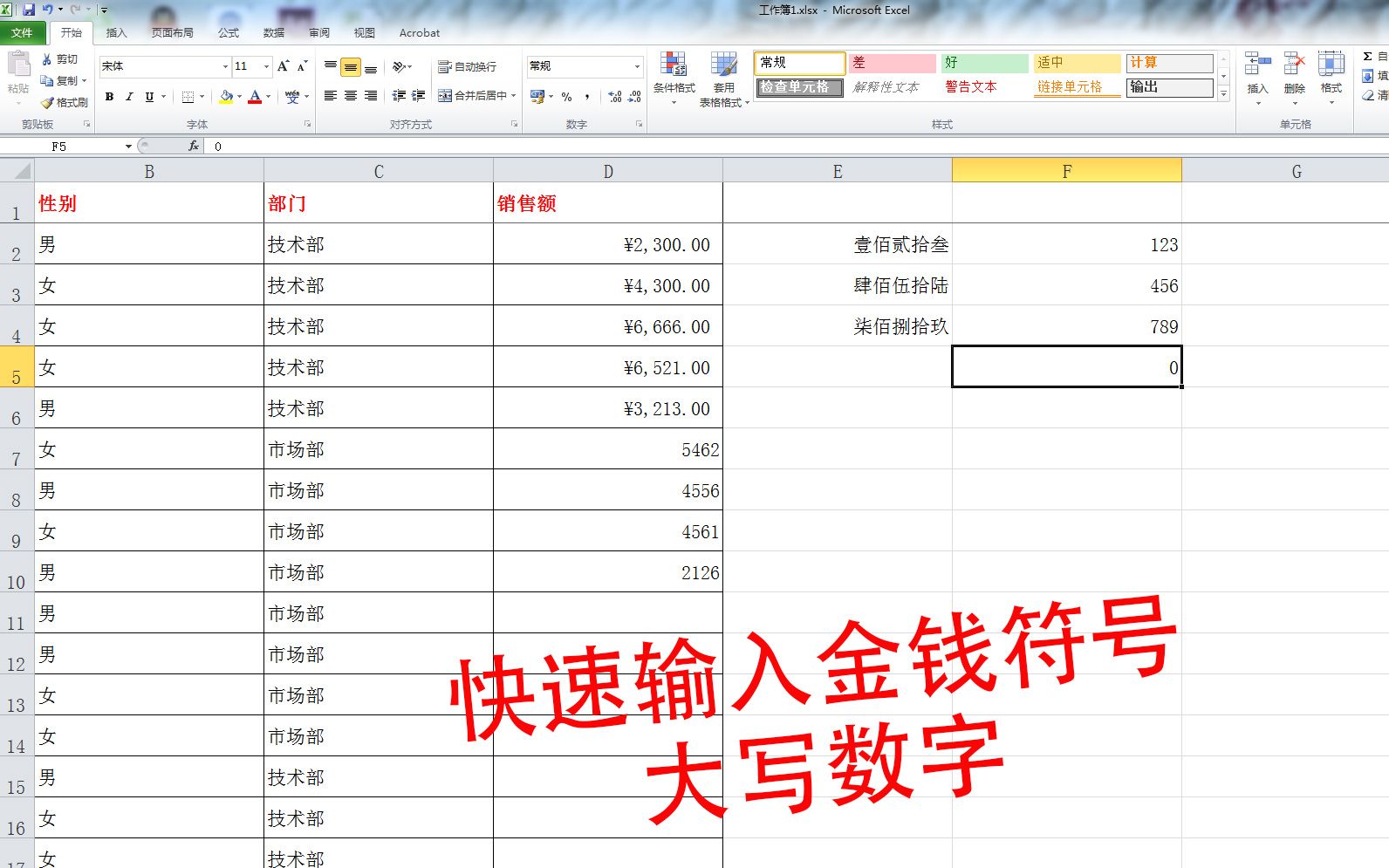Apply the Good (好) cell style
The height and width of the screenshot is (868, 1389).
(x=985, y=63)
